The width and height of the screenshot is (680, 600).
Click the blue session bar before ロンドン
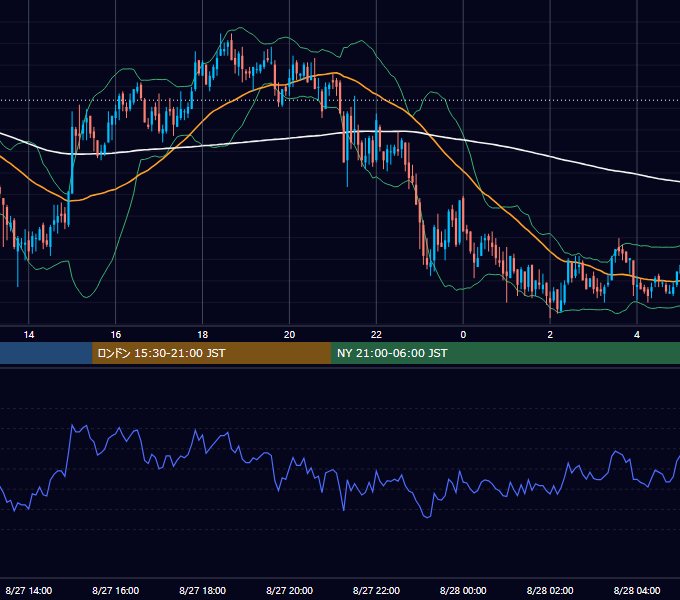(46, 353)
